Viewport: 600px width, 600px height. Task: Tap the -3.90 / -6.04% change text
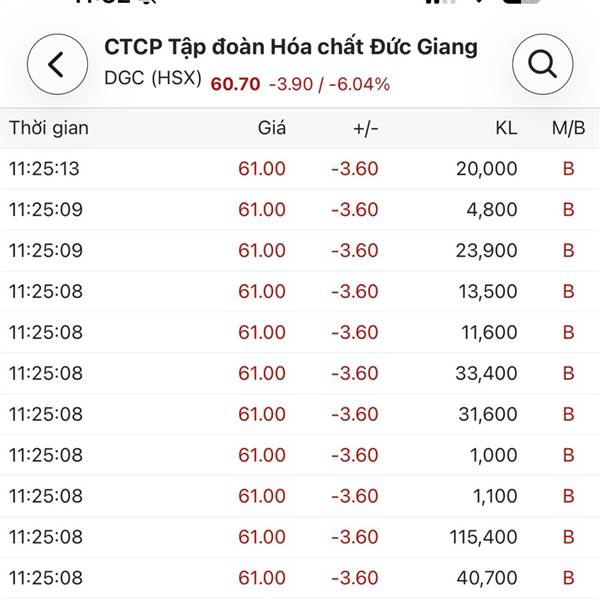tap(329, 84)
